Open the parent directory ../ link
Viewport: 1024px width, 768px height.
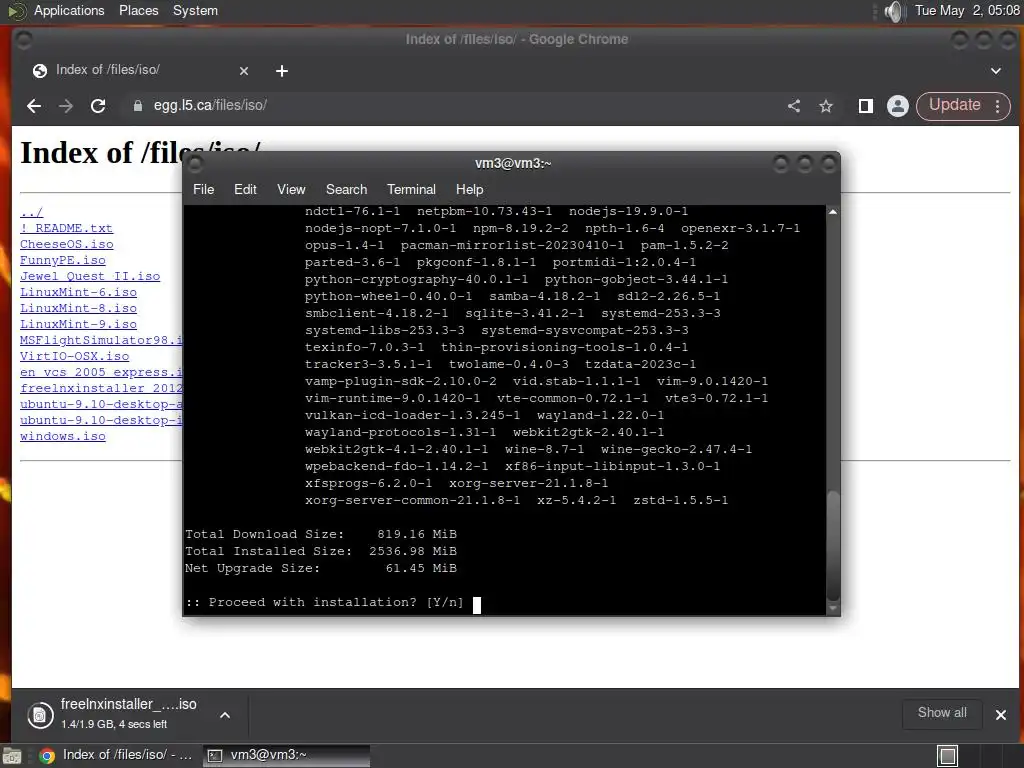[31, 212]
